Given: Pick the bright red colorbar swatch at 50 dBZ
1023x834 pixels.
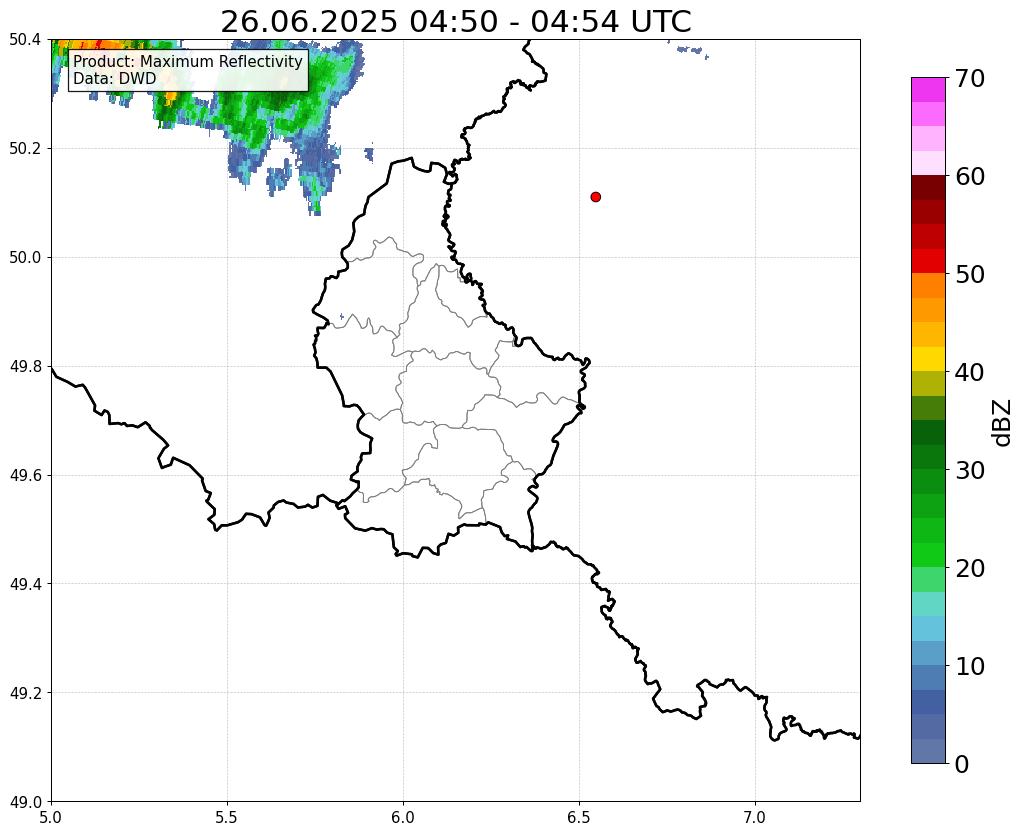Looking at the screenshot, I should click(x=928, y=261).
